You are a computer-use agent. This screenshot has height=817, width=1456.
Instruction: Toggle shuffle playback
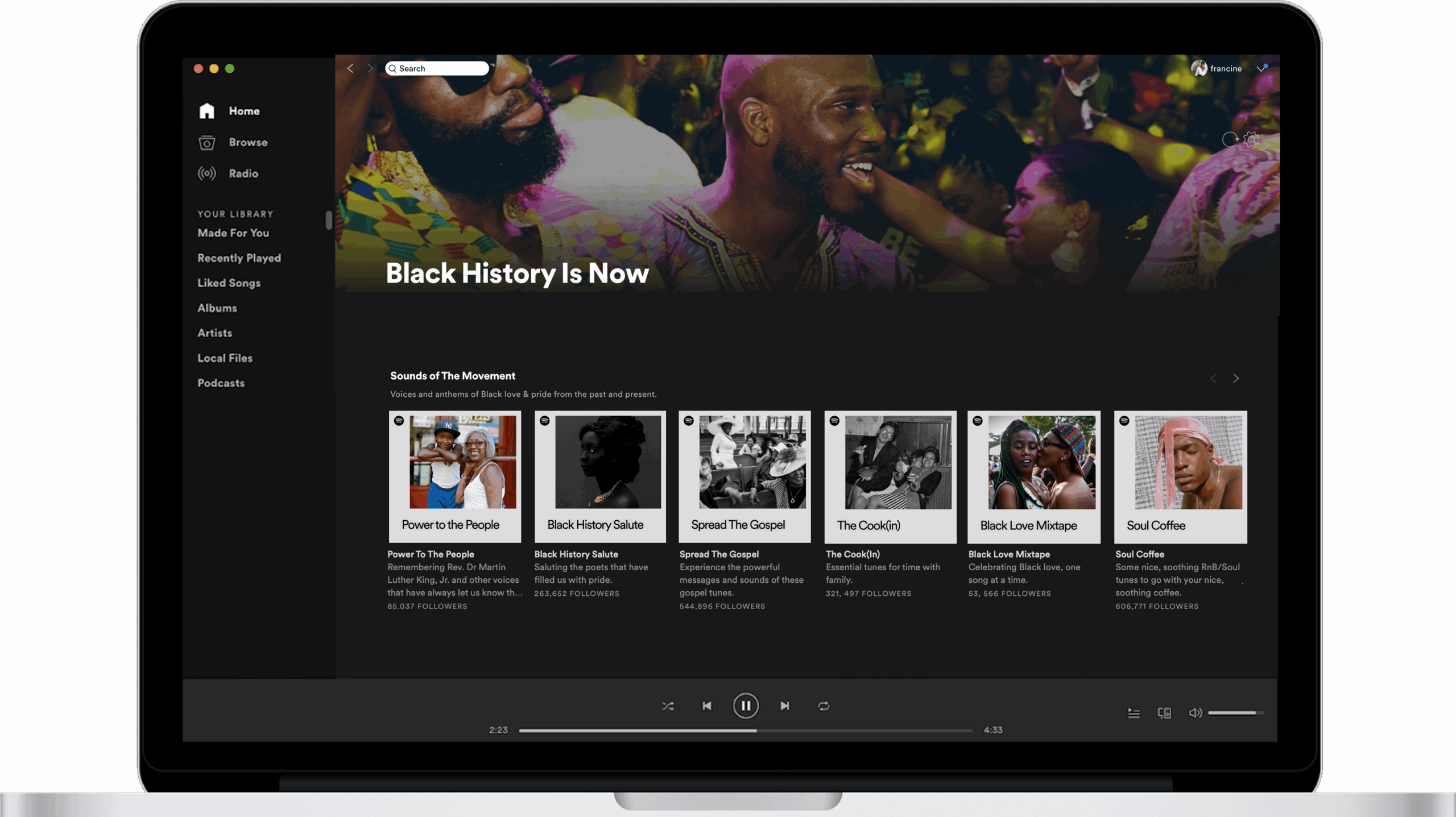668,706
